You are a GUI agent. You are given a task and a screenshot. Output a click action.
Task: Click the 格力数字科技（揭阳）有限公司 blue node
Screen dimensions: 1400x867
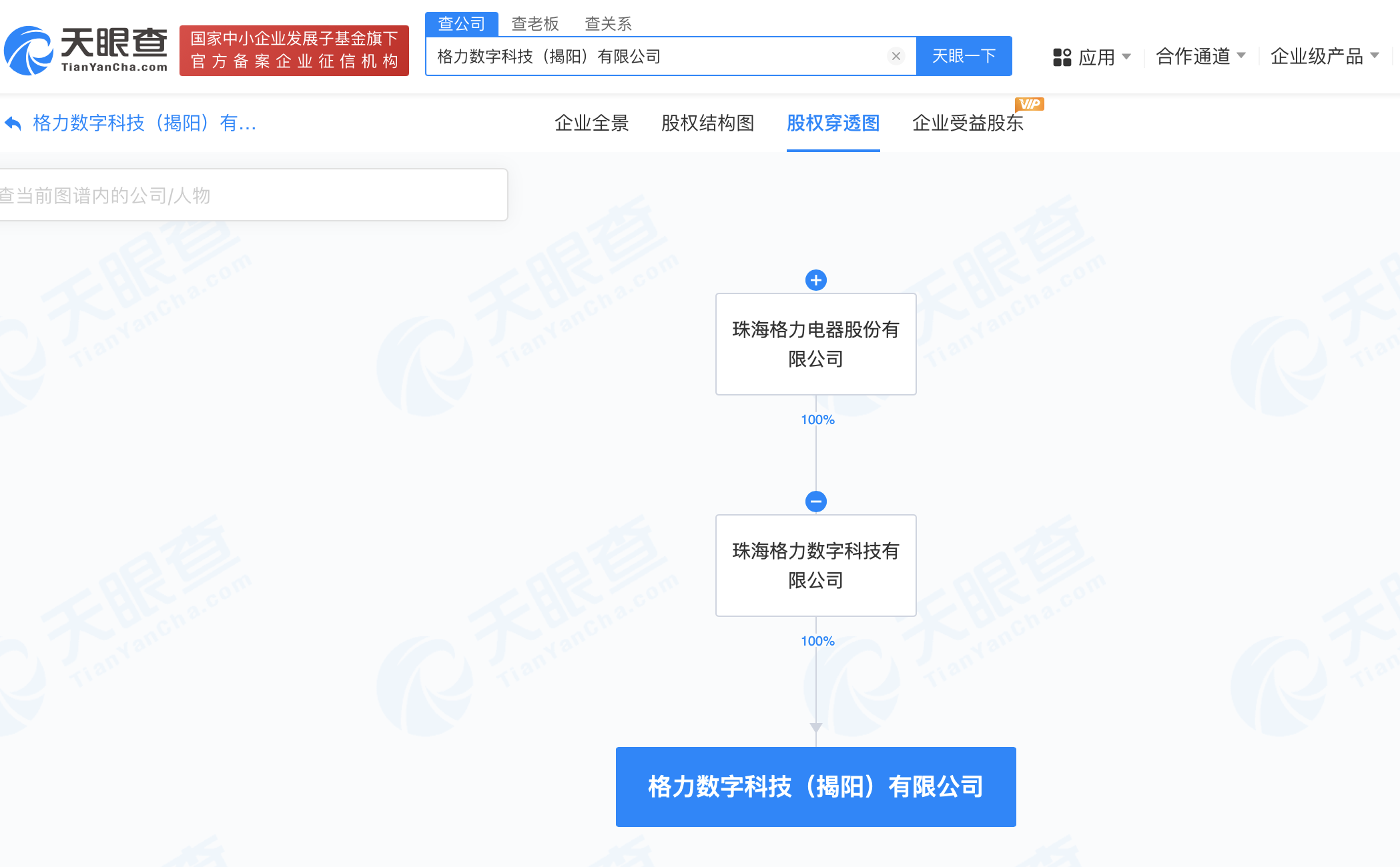click(x=815, y=787)
